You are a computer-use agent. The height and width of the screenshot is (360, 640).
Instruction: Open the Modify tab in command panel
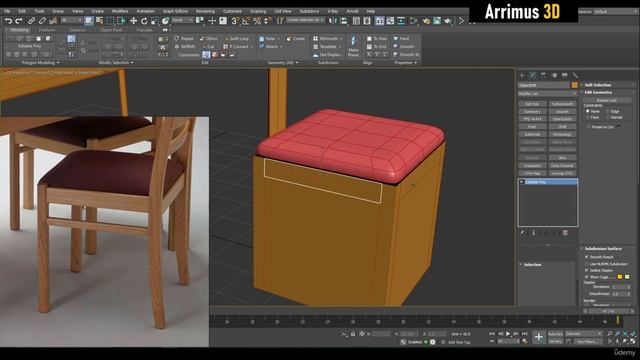point(533,75)
